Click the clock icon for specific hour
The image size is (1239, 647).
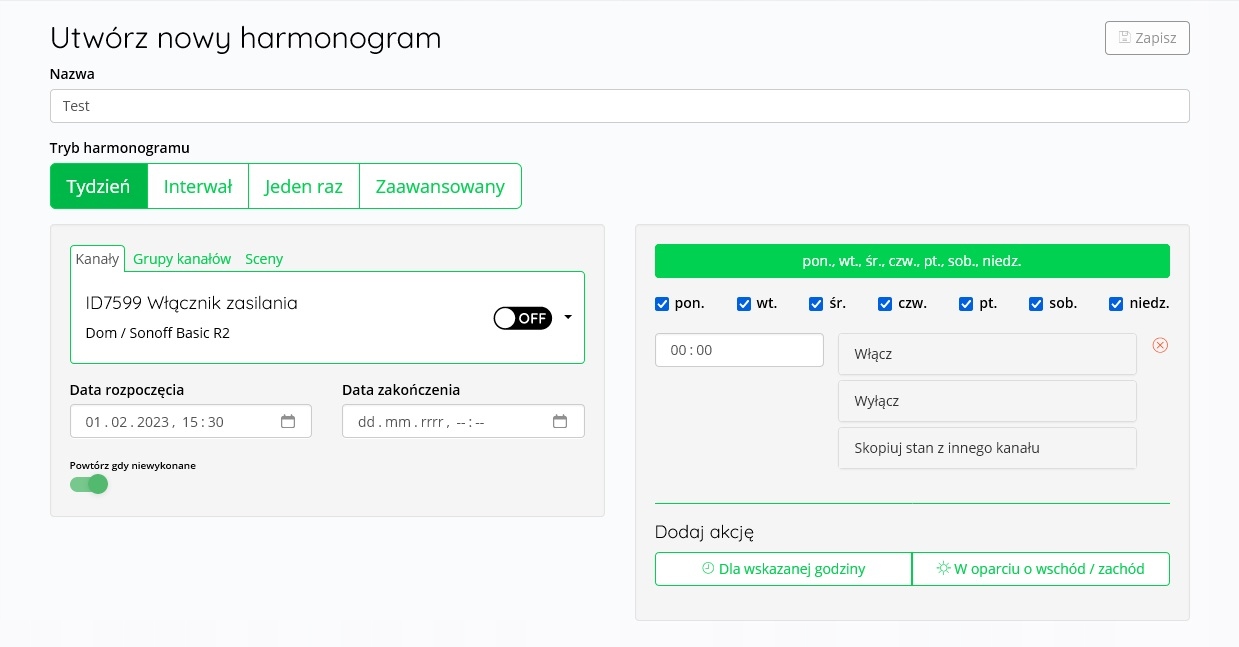[x=708, y=568]
